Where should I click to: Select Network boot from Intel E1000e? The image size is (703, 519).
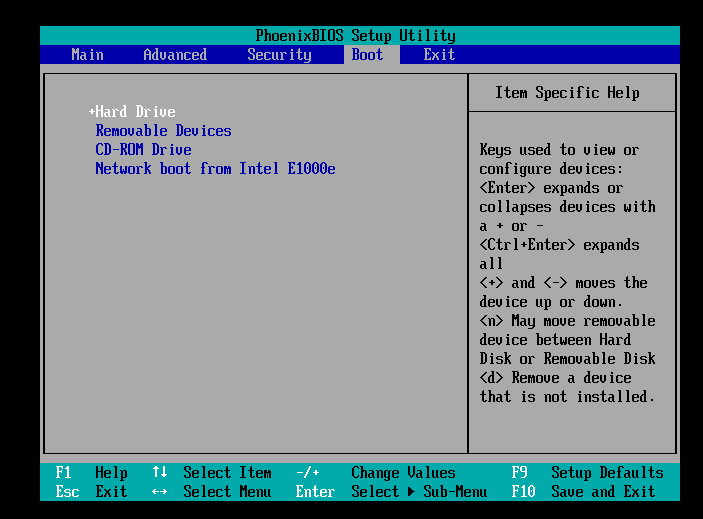pyautogui.click(x=215, y=169)
